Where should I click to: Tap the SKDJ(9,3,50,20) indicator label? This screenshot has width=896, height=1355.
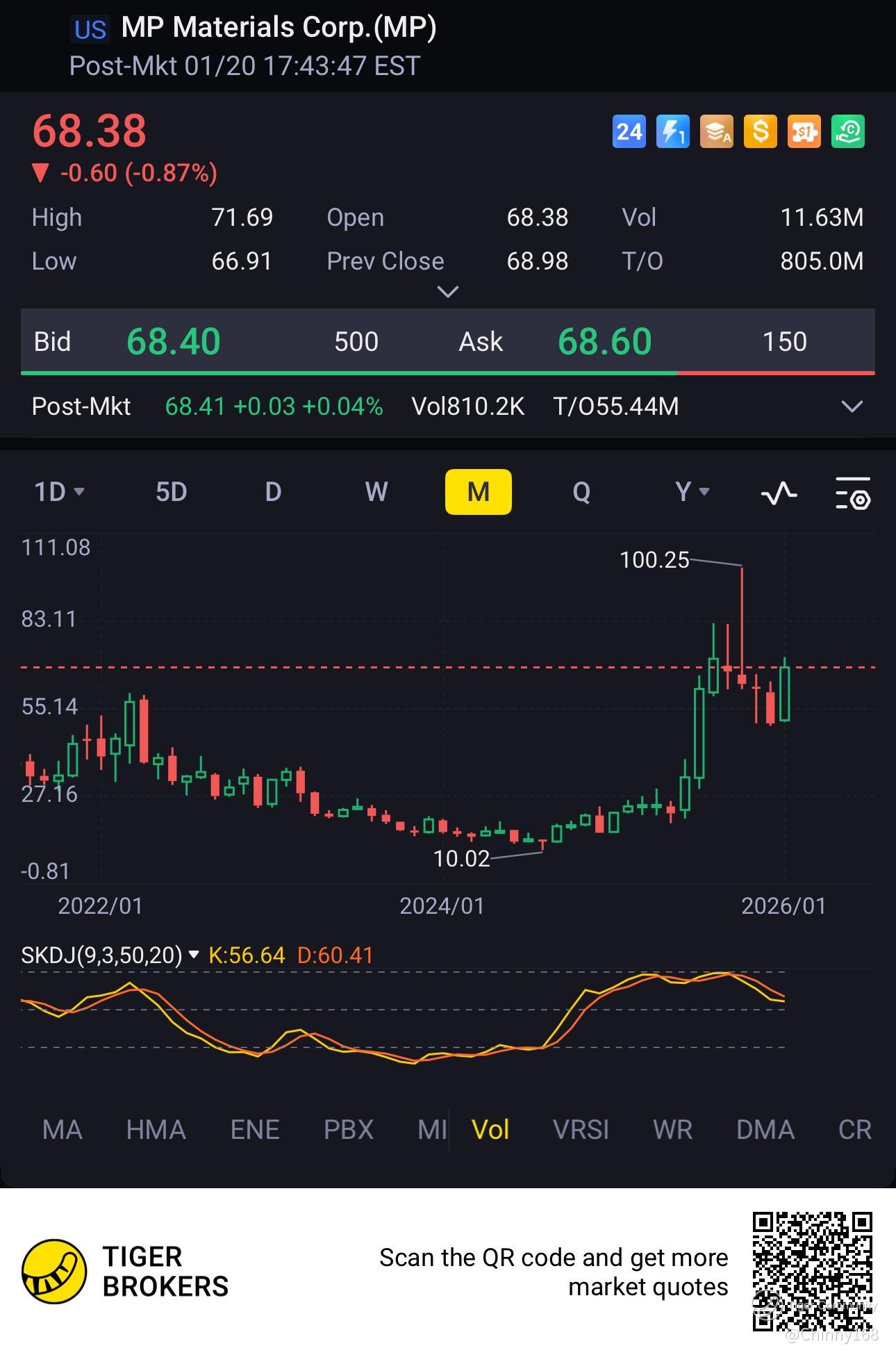click(101, 955)
